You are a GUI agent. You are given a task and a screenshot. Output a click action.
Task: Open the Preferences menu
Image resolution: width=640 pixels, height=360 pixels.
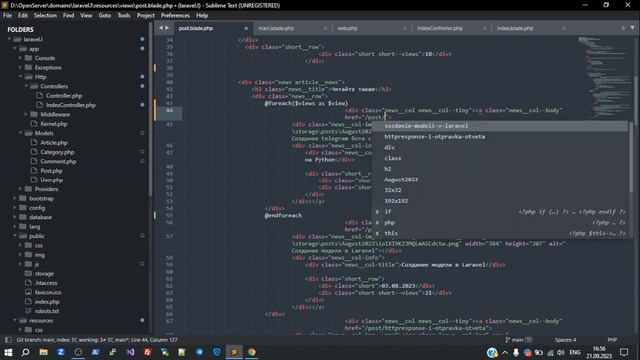pos(175,16)
